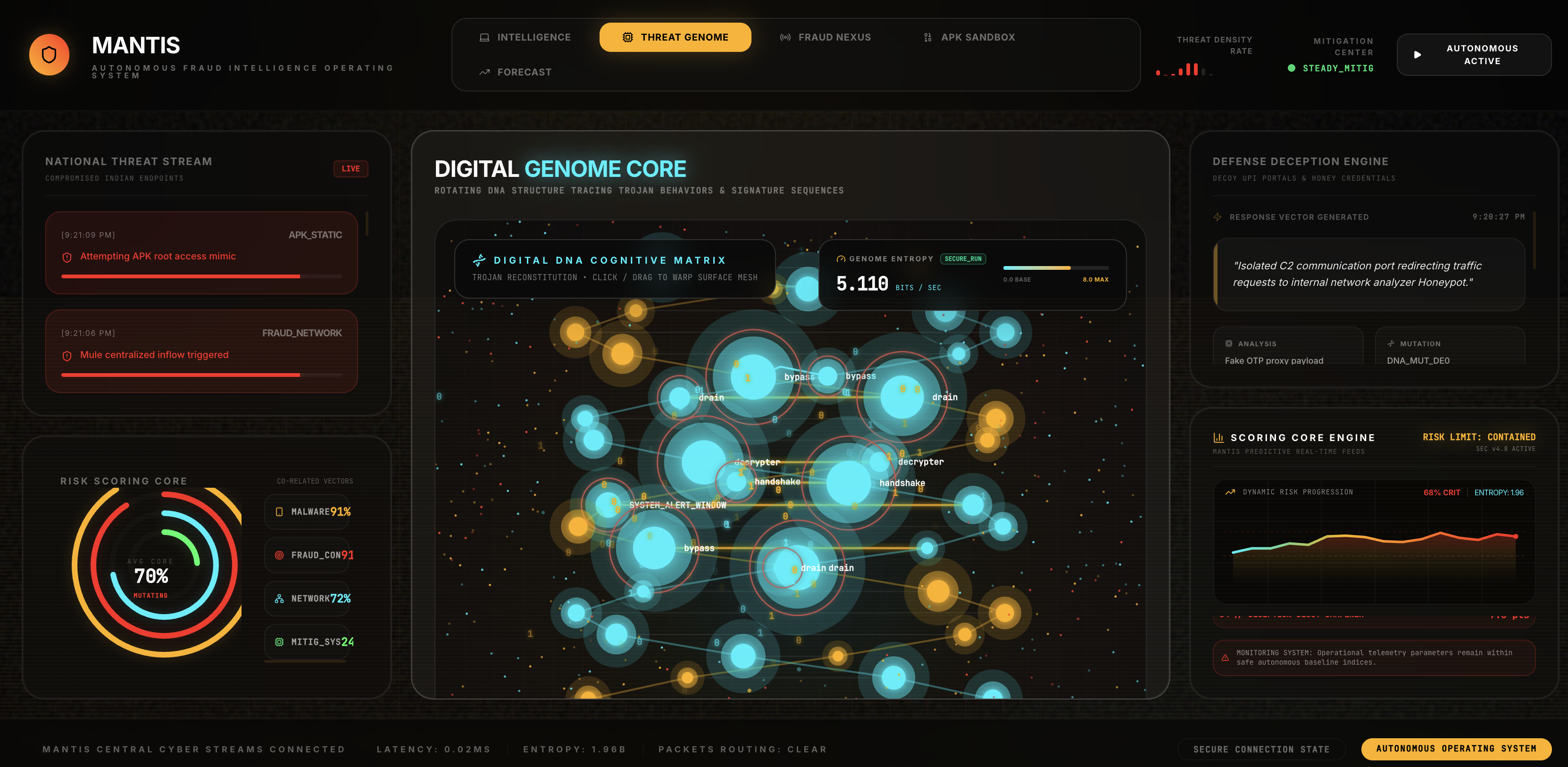
Task: Click the Mule inflow progress bar
Action: [x=201, y=375]
